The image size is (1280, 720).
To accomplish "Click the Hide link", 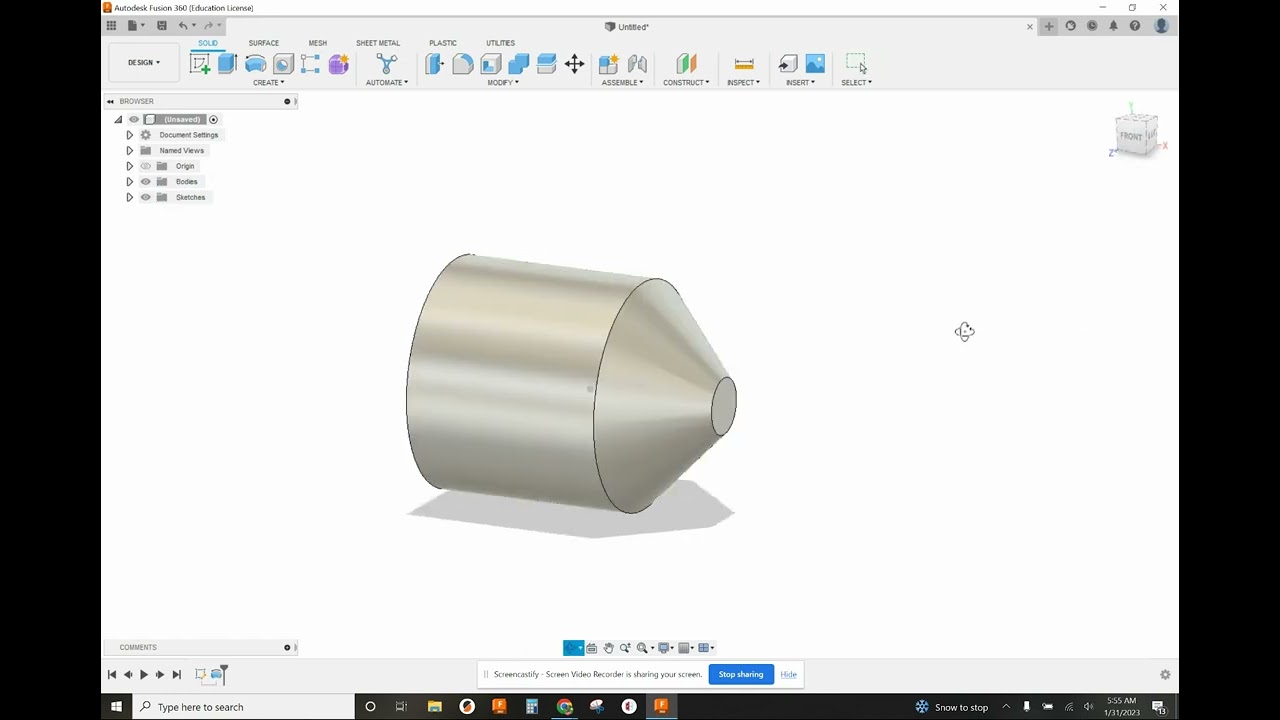I will coord(789,674).
